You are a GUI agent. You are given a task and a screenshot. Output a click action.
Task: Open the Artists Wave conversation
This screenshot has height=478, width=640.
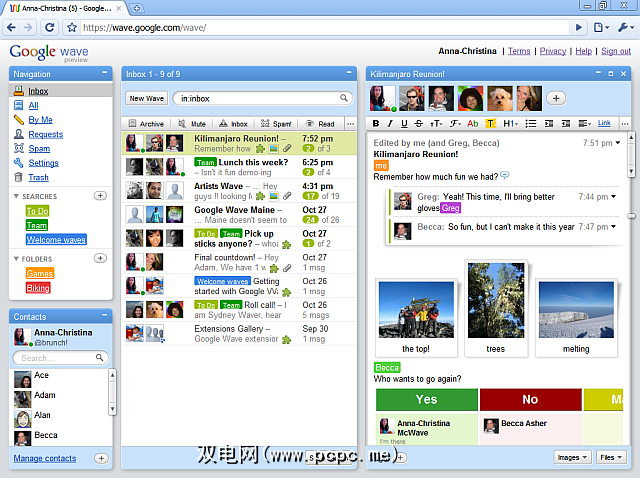[x=239, y=191]
